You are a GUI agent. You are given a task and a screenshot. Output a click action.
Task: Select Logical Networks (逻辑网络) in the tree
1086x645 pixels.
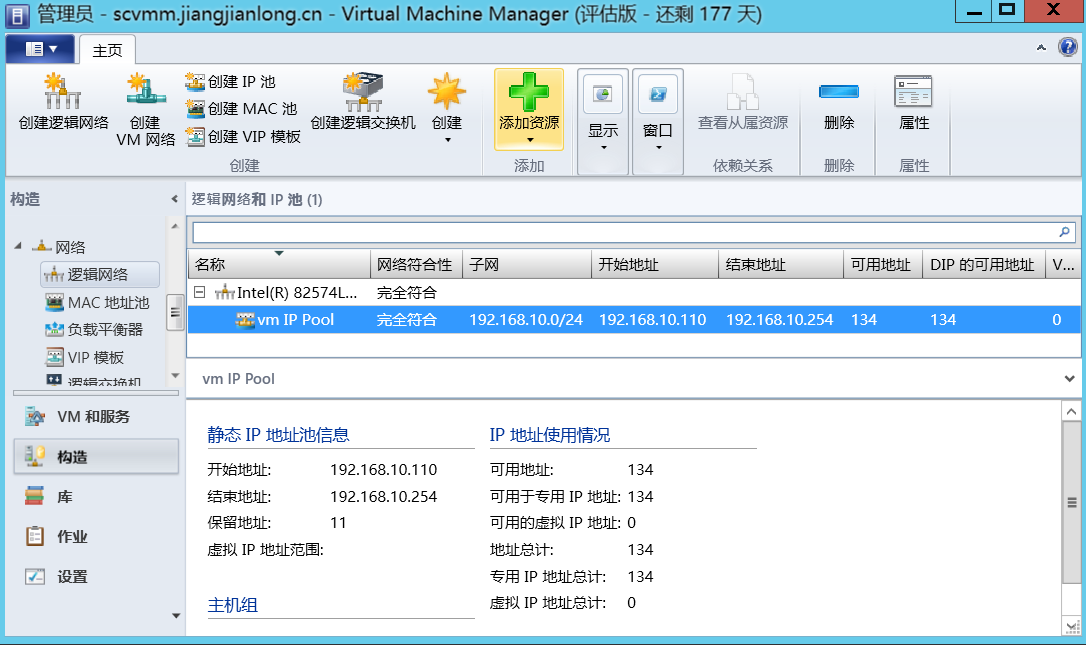(100, 274)
